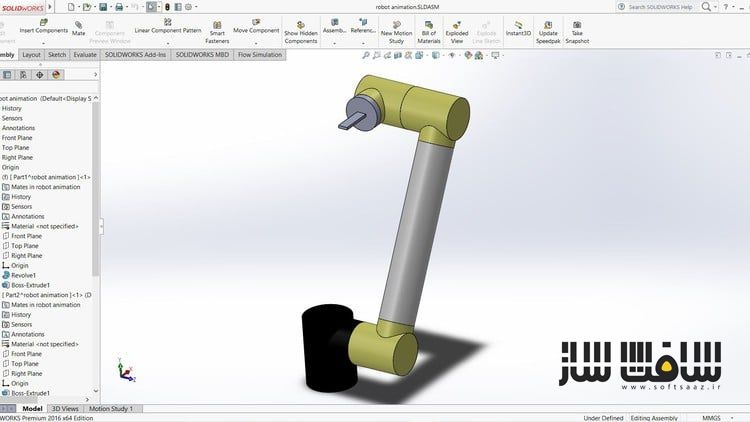Open the Options gear icon
Viewport: 750px width, 422px height.
(x=188, y=7)
